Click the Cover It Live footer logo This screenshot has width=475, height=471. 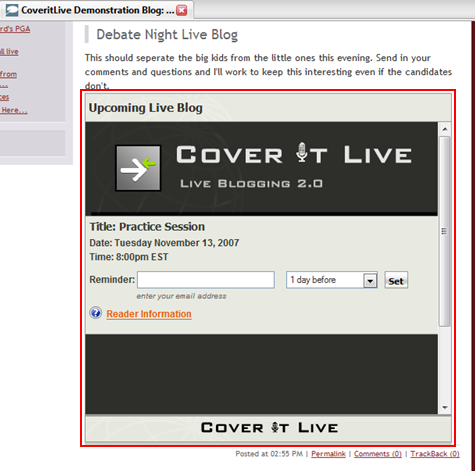(269, 428)
